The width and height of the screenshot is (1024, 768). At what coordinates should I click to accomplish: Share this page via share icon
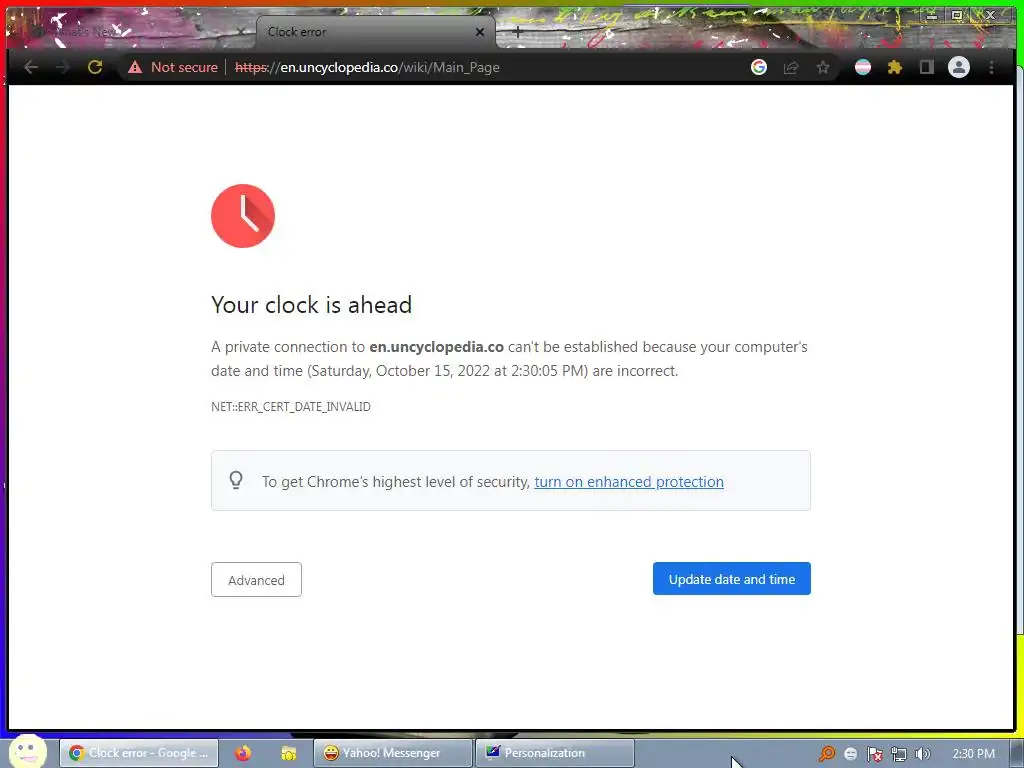click(791, 67)
